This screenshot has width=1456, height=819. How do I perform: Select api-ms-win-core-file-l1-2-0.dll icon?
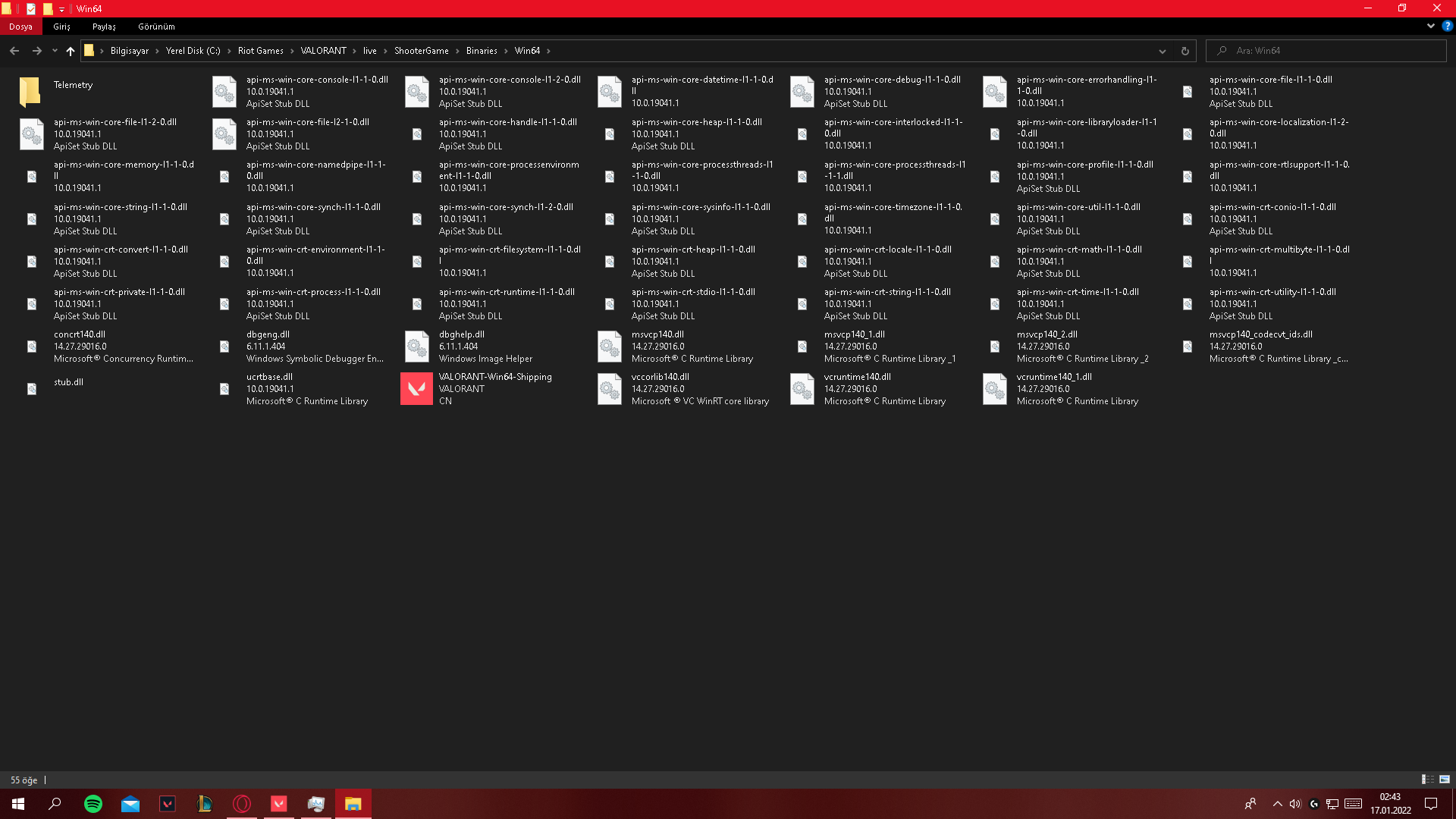coord(31,134)
